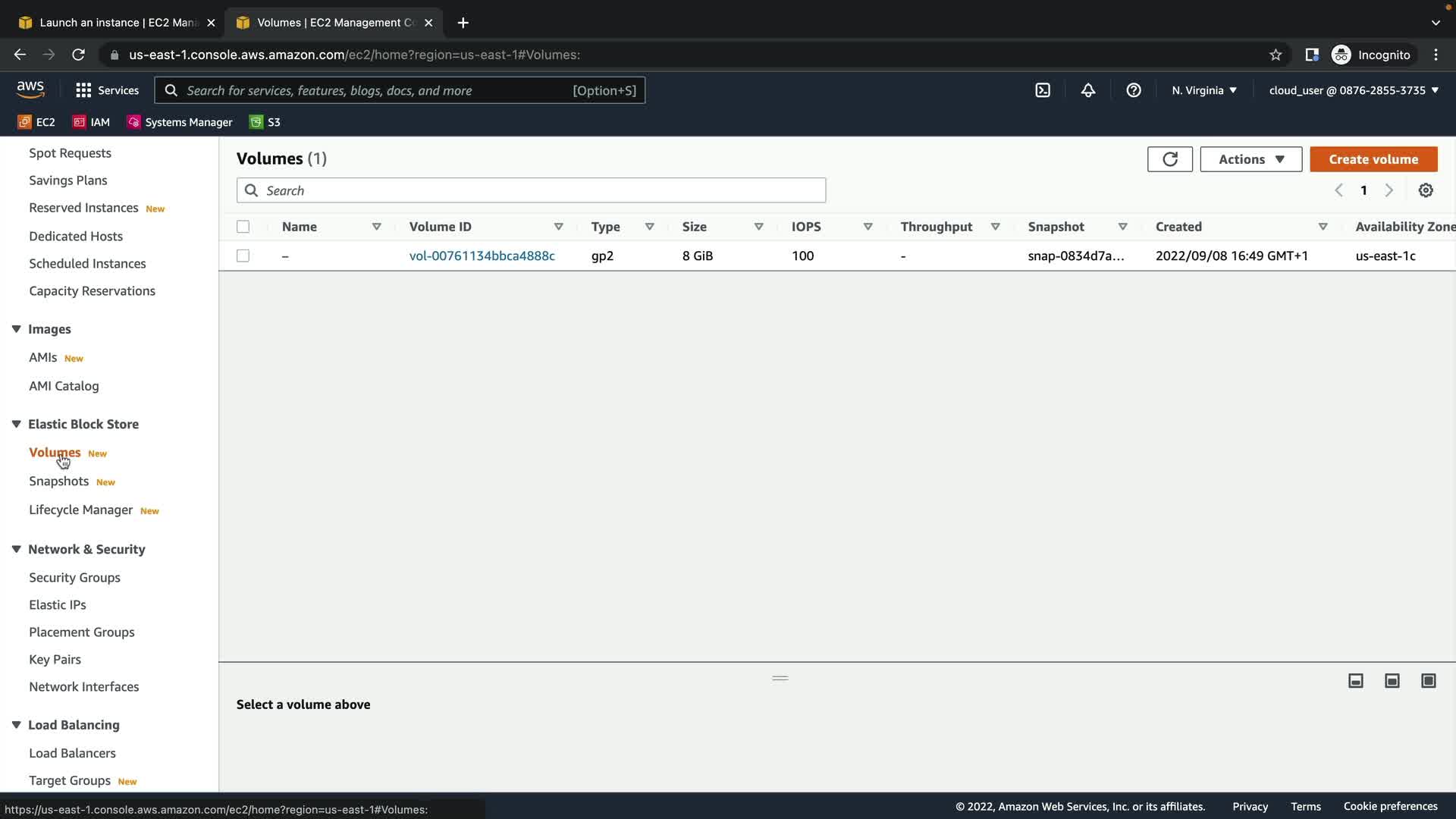Click the volumes Search field
The height and width of the screenshot is (819, 1456).
531,190
